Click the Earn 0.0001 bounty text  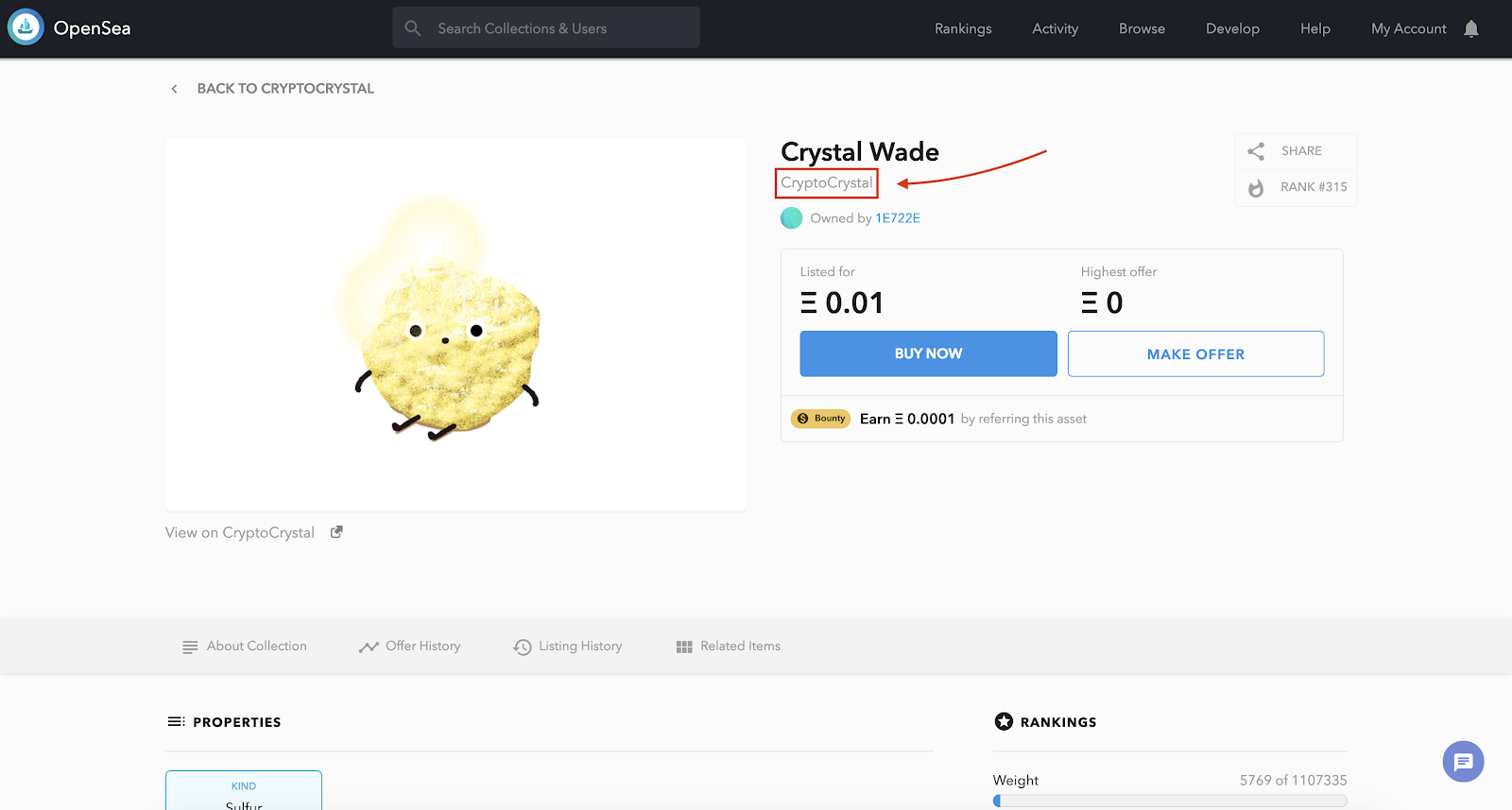pos(907,419)
